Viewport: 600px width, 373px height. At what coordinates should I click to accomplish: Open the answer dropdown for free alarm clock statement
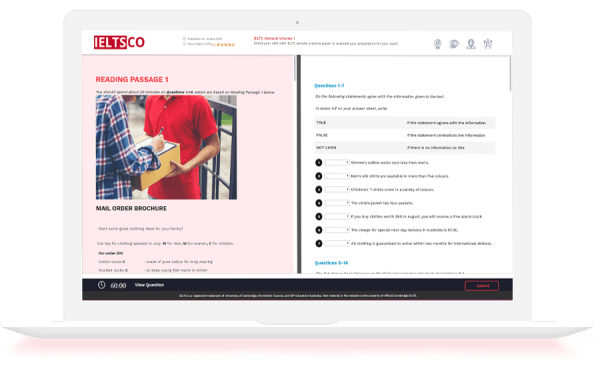337,217
